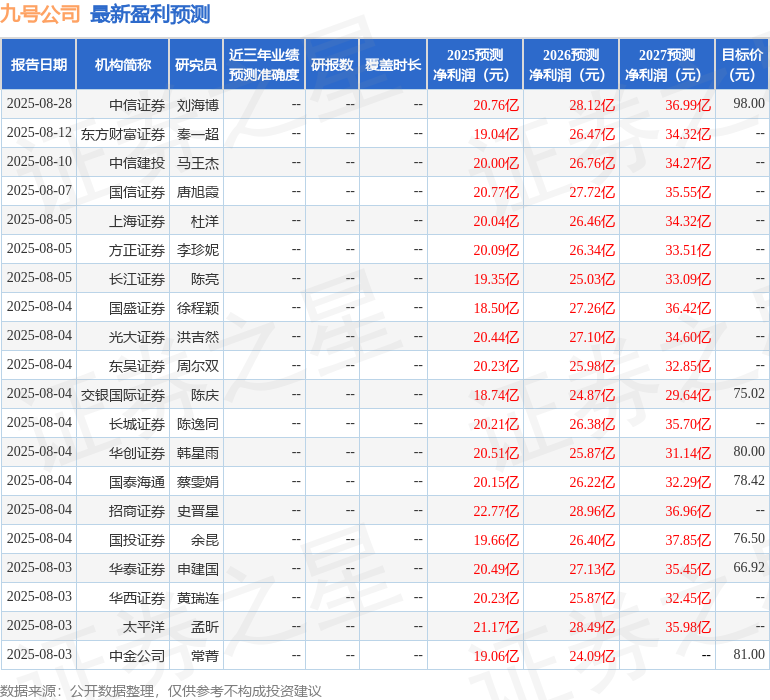This screenshot has width=770, height=700.
Task: Click the 22.77亿 profit forecast value
Action: pos(496,511)
